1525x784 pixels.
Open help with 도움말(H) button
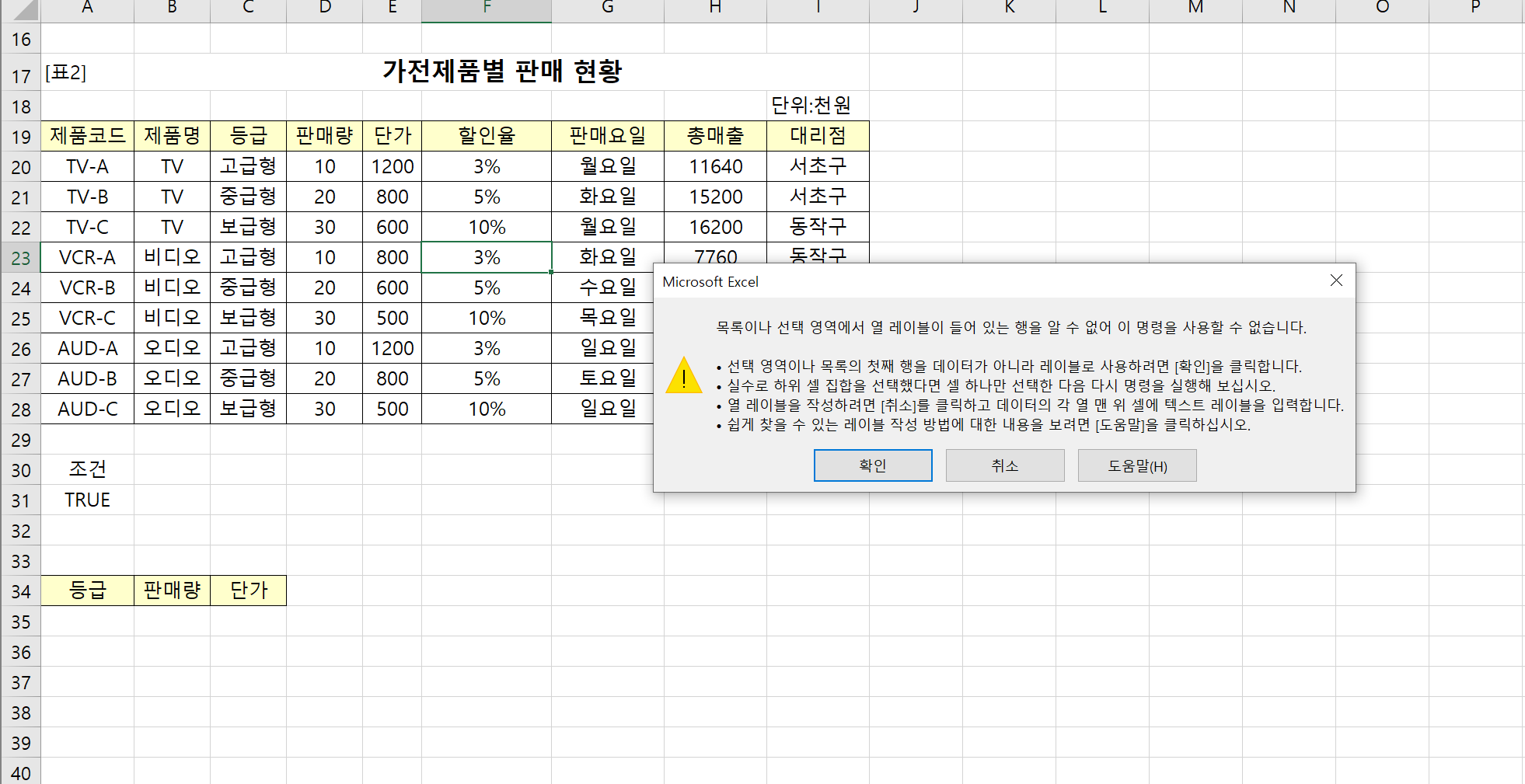click(1136, 465)
